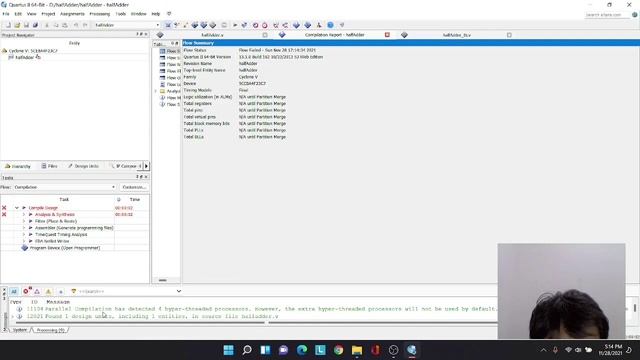Expand the message search dropdown chevron
The width and height of the screenshot is (640, 360).
pyautogui.click(x=178, y=291)
